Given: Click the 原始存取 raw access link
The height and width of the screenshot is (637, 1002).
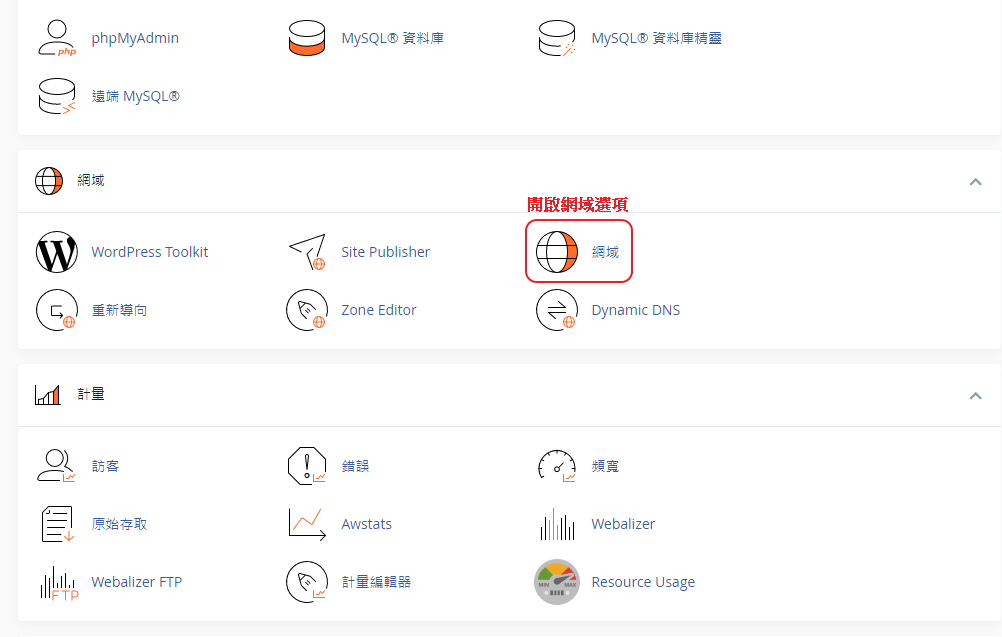Looking at the screenshot, I should [119, 524].
